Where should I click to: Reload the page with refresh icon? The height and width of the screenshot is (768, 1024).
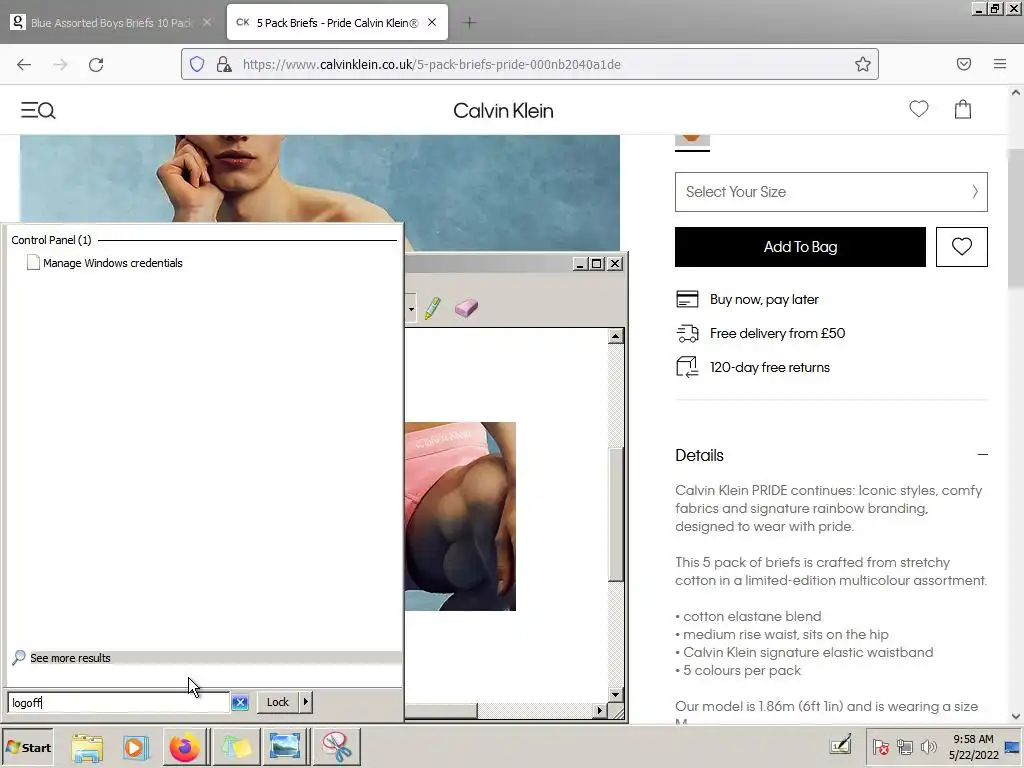(x=96, y=65)
